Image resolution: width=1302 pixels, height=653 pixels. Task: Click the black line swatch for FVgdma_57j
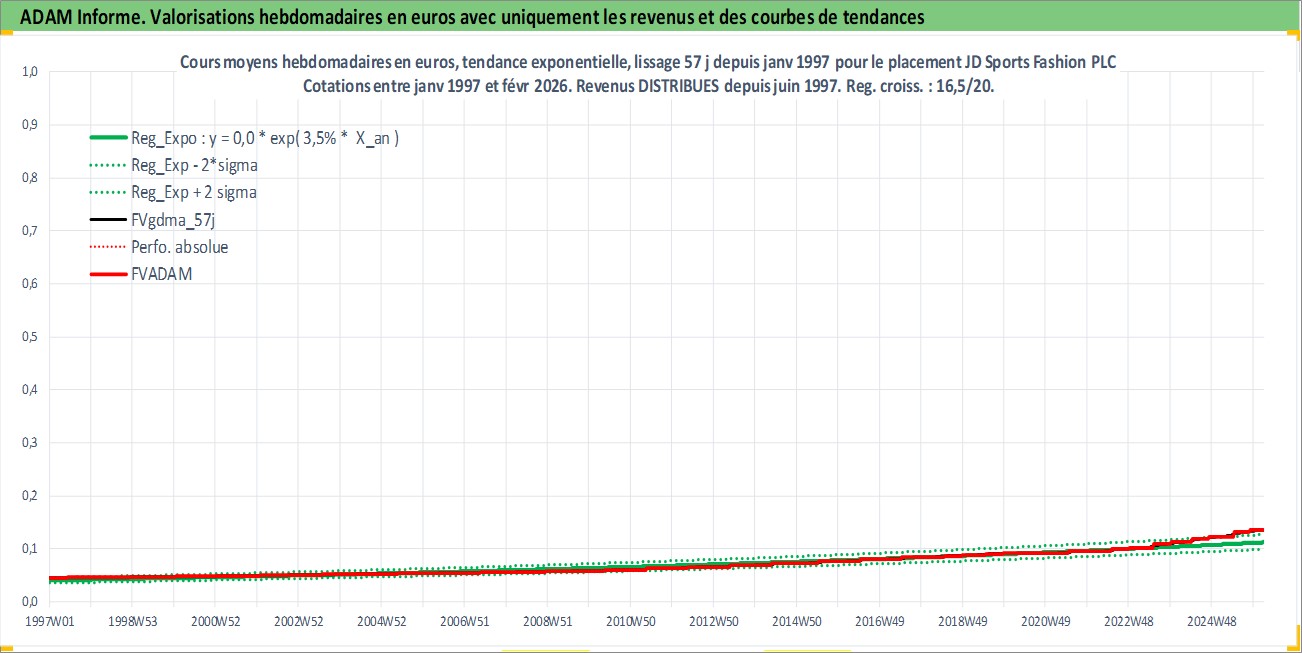click(x=106, y=220)
